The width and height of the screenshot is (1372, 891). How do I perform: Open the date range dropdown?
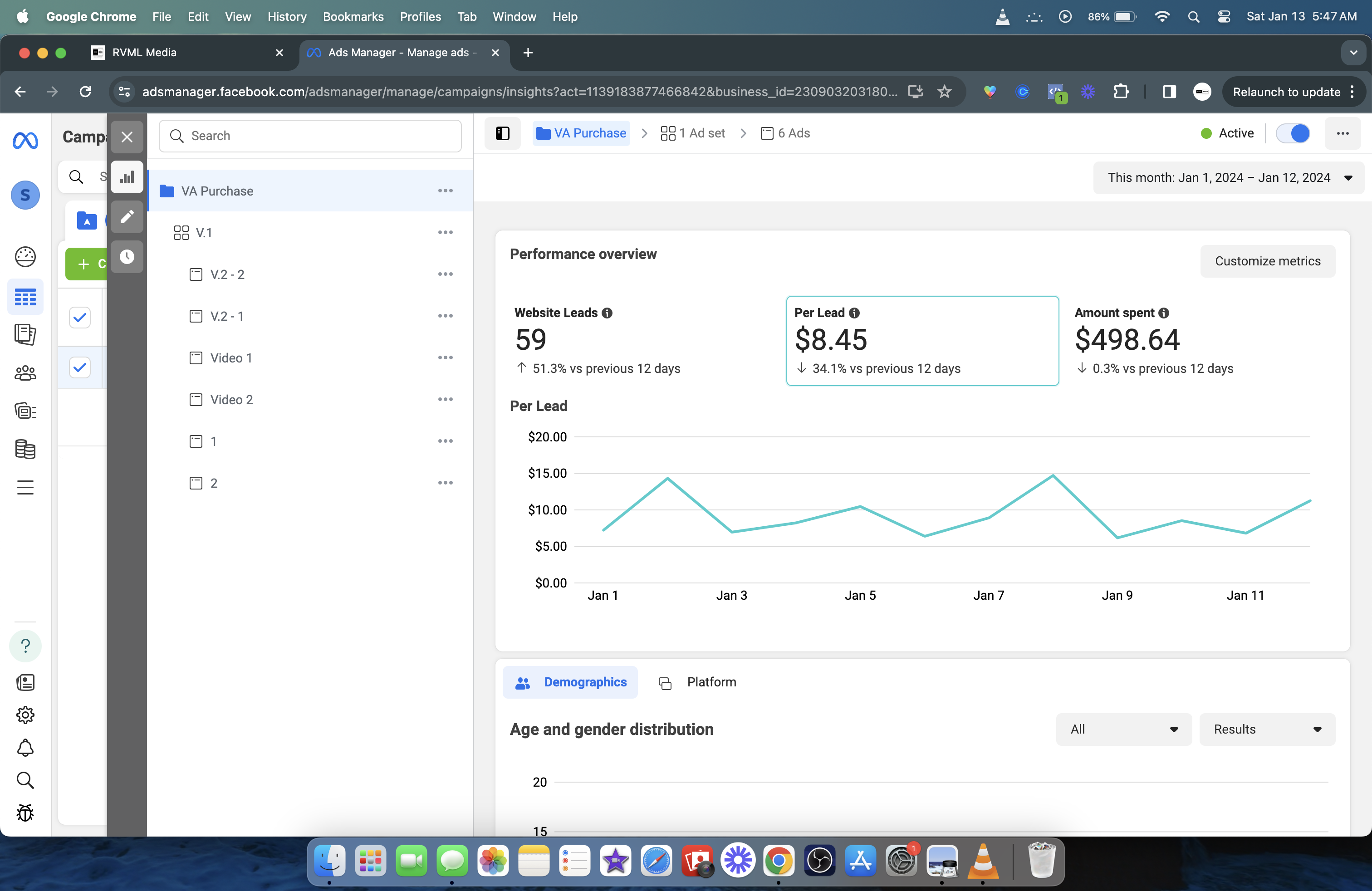click(x=1229, y=177)
